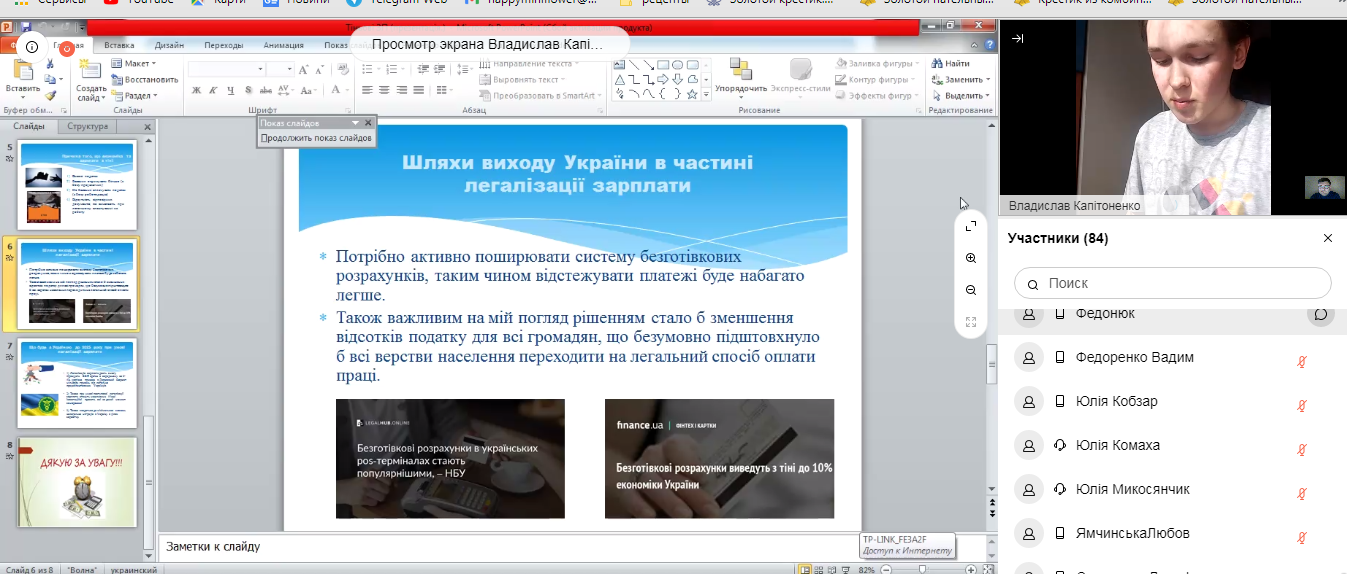Click the Cut scissors icon in ribbon
The width and height of the screenshot is (1347, 574).
click(x=50, y=64)
